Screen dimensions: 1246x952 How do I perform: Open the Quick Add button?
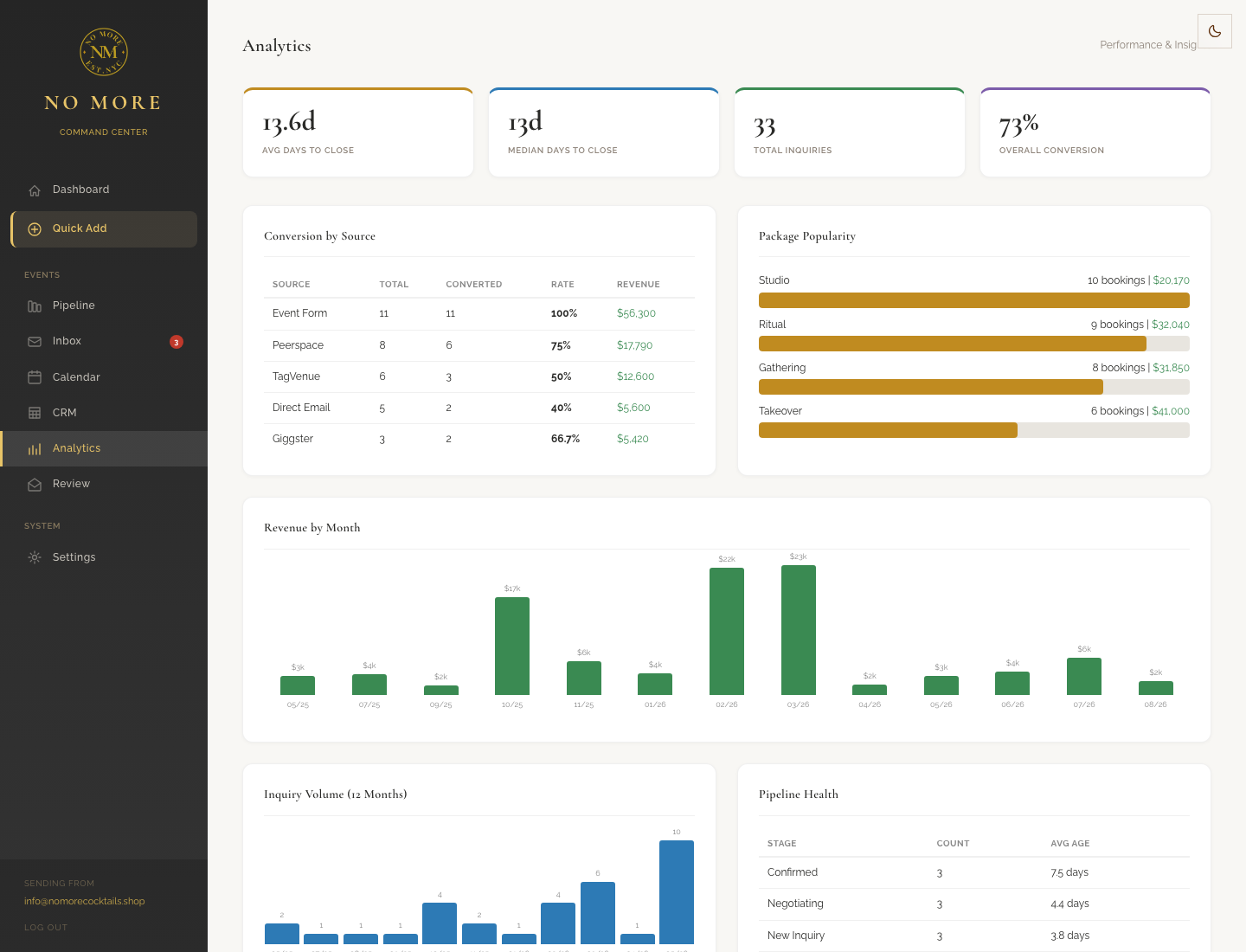click(104, 229)
